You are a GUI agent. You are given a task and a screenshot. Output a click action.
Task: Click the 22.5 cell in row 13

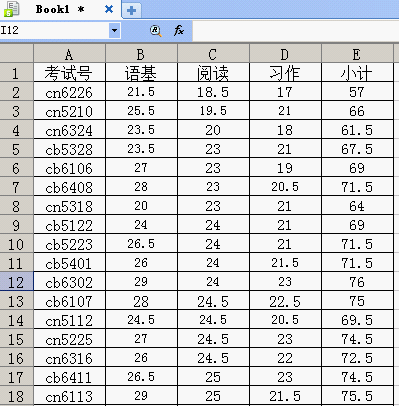pos(285,300)
